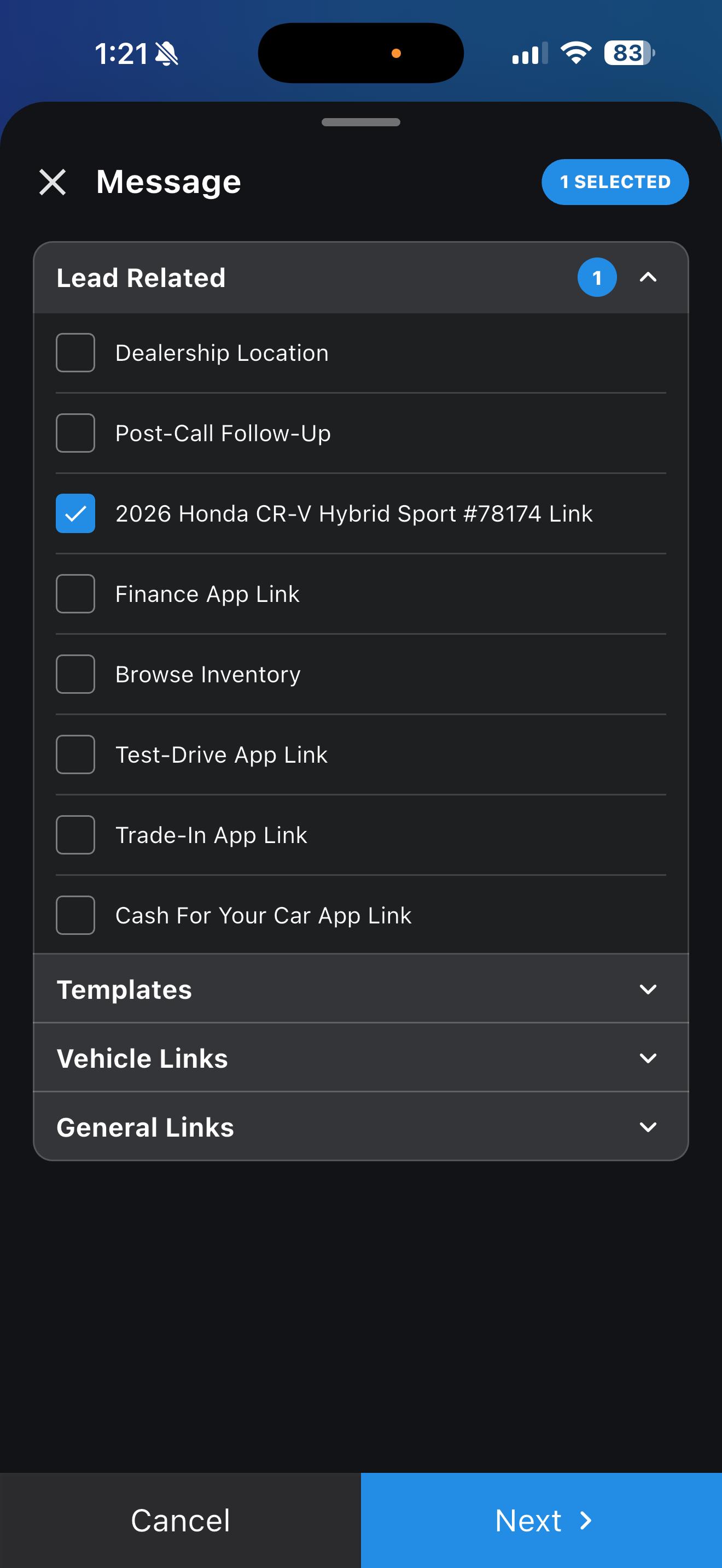Collapse the Lead Related section chevron
Viewport: 722px width, 1568px height.
coord(648,278)
